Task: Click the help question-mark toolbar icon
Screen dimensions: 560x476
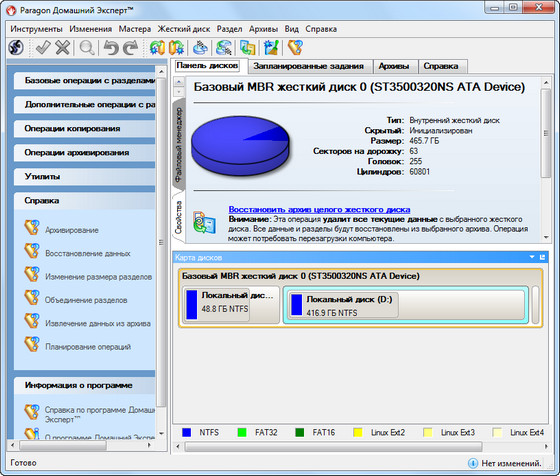Action: pos(296,47)
